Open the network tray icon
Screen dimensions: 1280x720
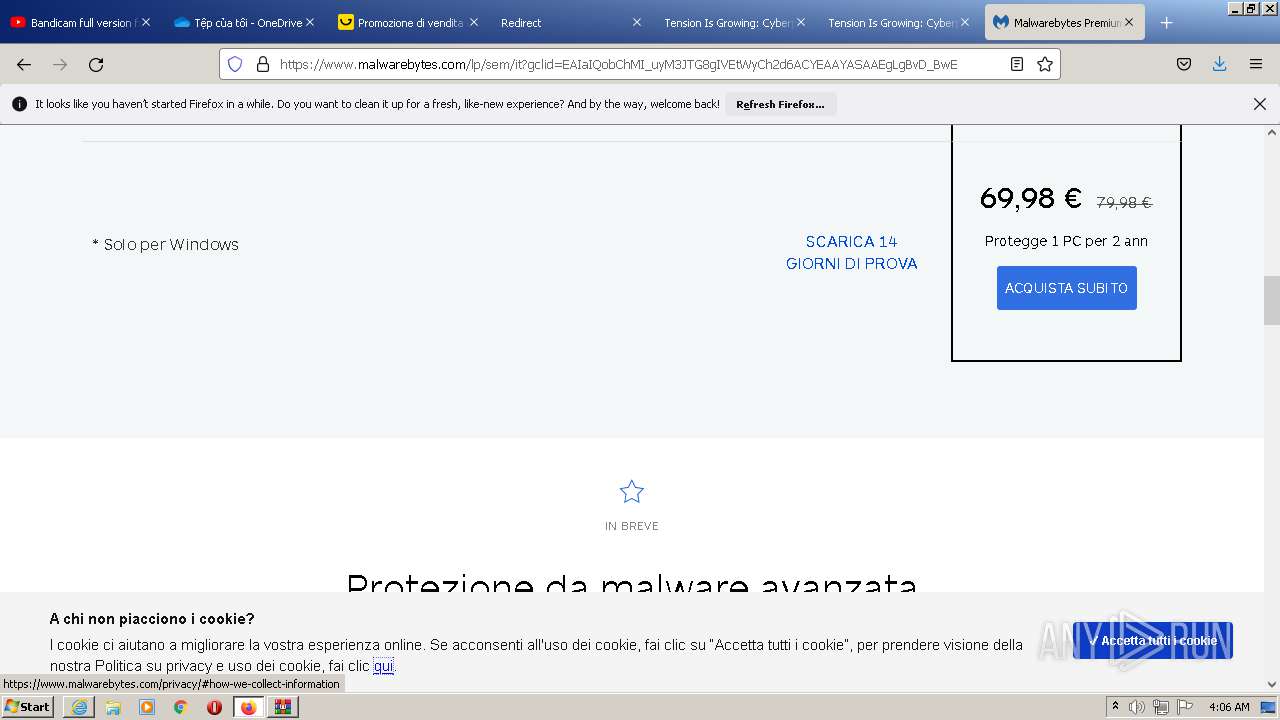pos(1161,707)
